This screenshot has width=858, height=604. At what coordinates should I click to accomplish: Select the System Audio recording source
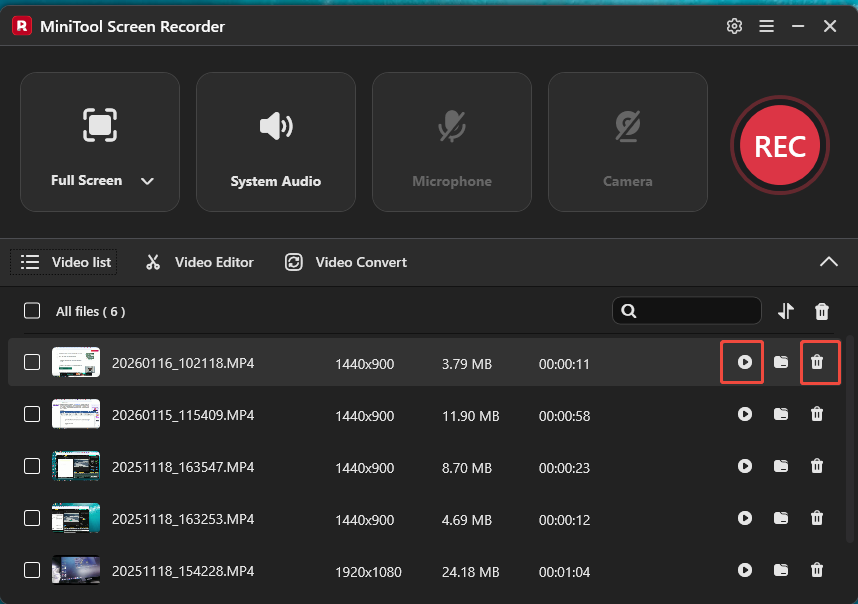pos(276,142)
